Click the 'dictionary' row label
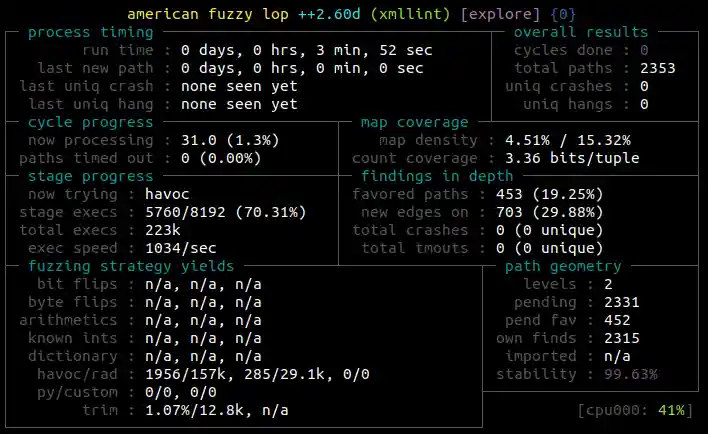The image size is (708, 434). pos(73,356)
